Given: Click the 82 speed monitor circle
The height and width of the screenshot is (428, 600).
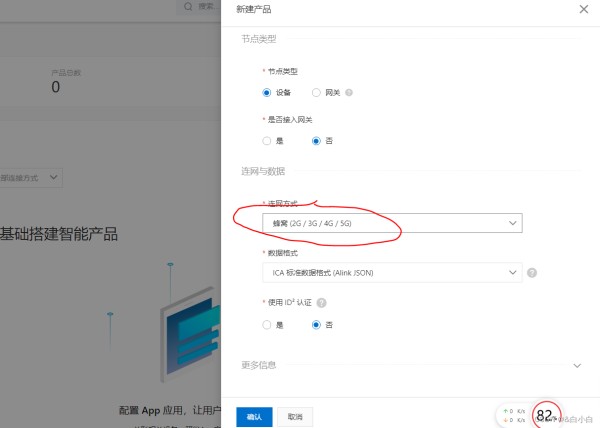Looking at the screenshot, I should click(546, 414).
